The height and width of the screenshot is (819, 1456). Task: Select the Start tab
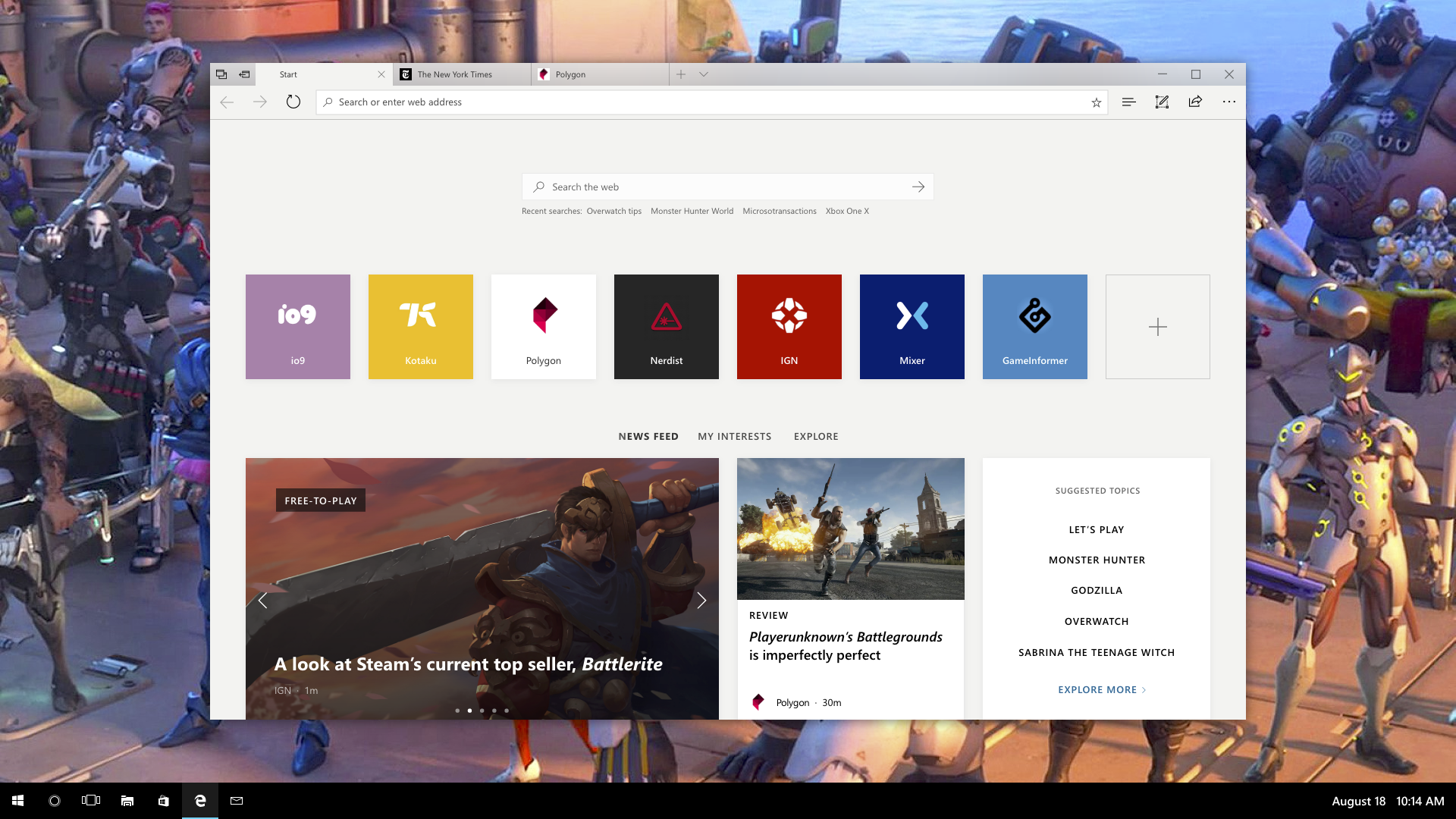324,74
